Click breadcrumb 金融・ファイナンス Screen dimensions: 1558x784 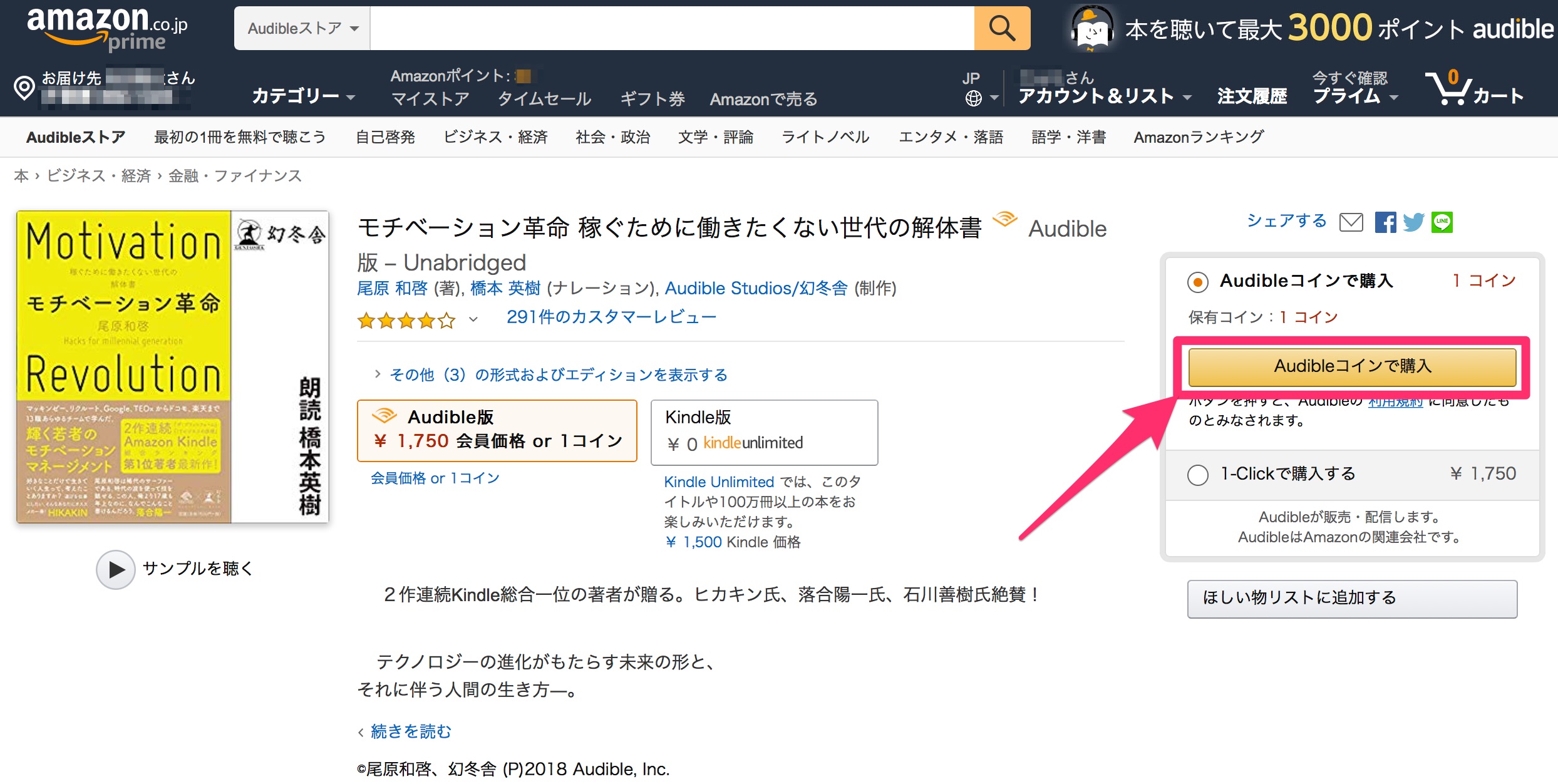(x=235, y=176)
